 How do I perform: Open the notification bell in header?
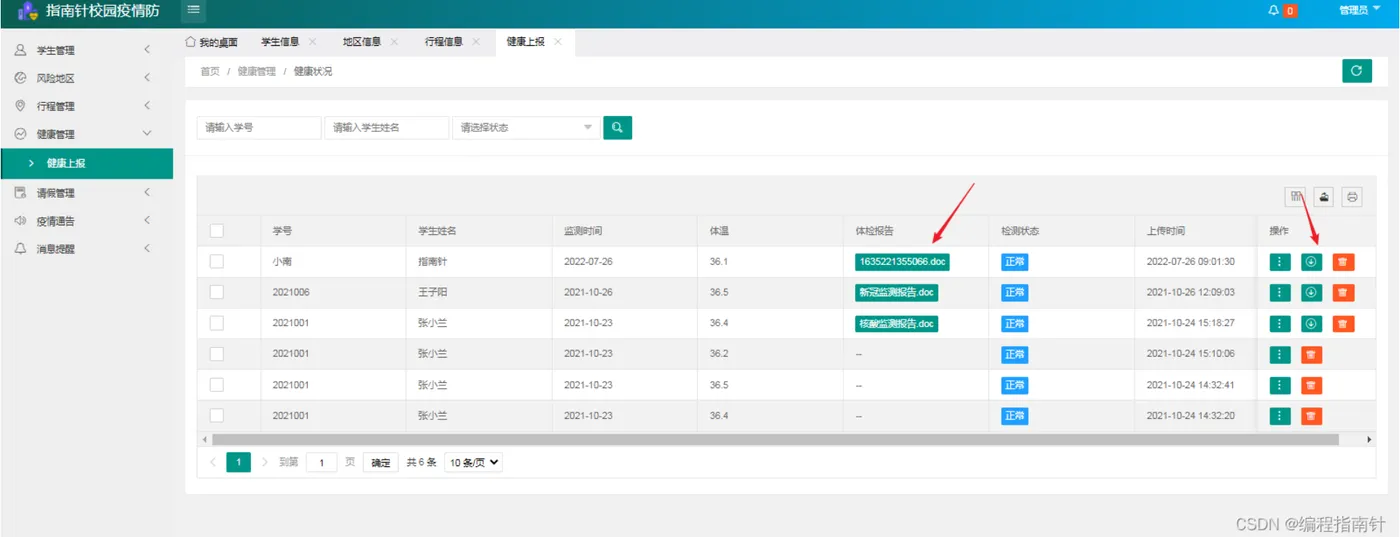tap(1273, 10)
